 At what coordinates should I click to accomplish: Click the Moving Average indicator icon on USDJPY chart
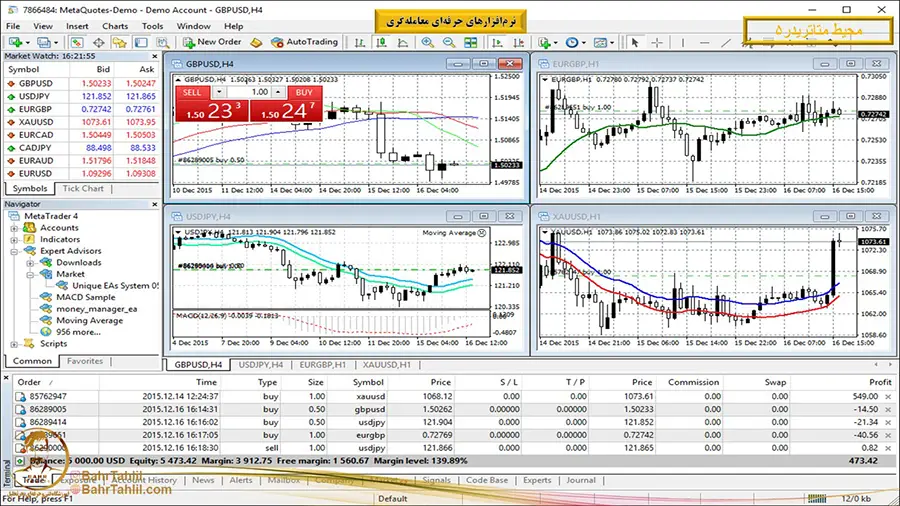click(482, 233)
